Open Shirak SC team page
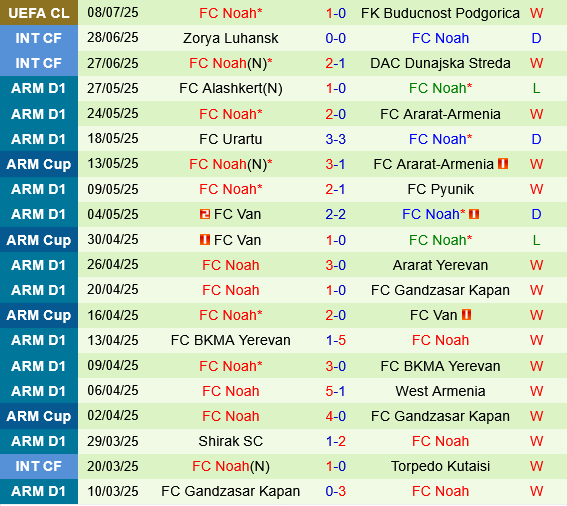Screen dimensions: 567x506 (231, 441)
